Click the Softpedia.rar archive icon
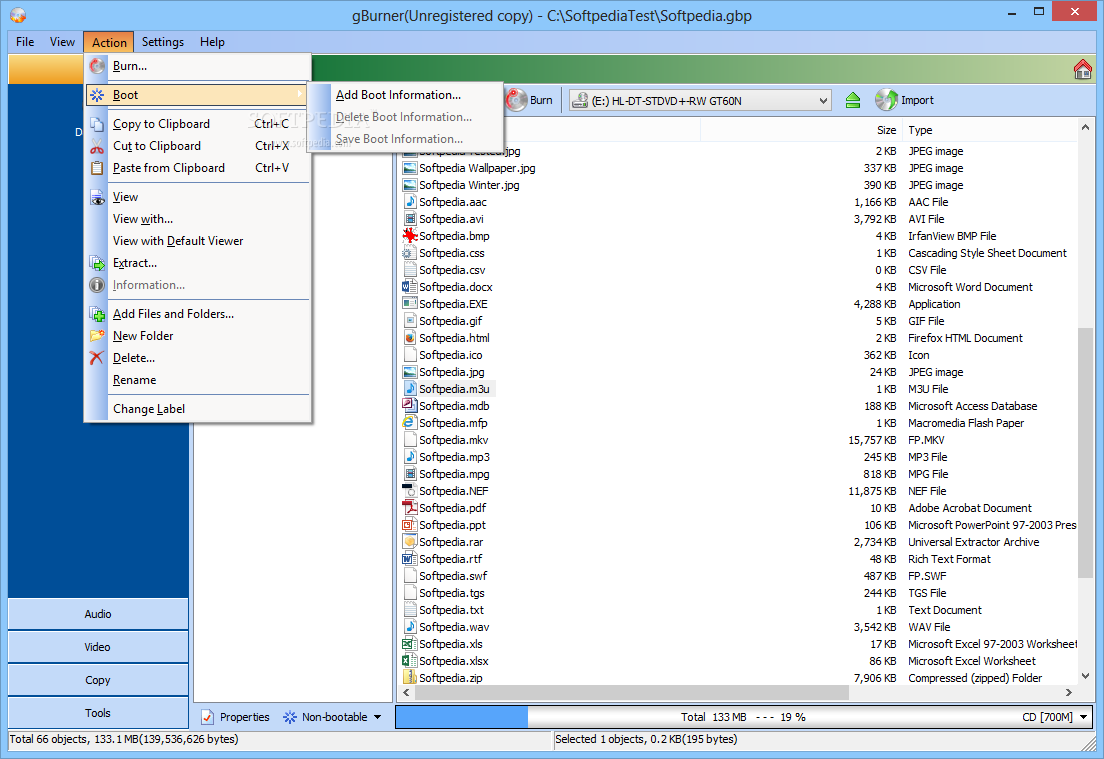 coord(409,541)
